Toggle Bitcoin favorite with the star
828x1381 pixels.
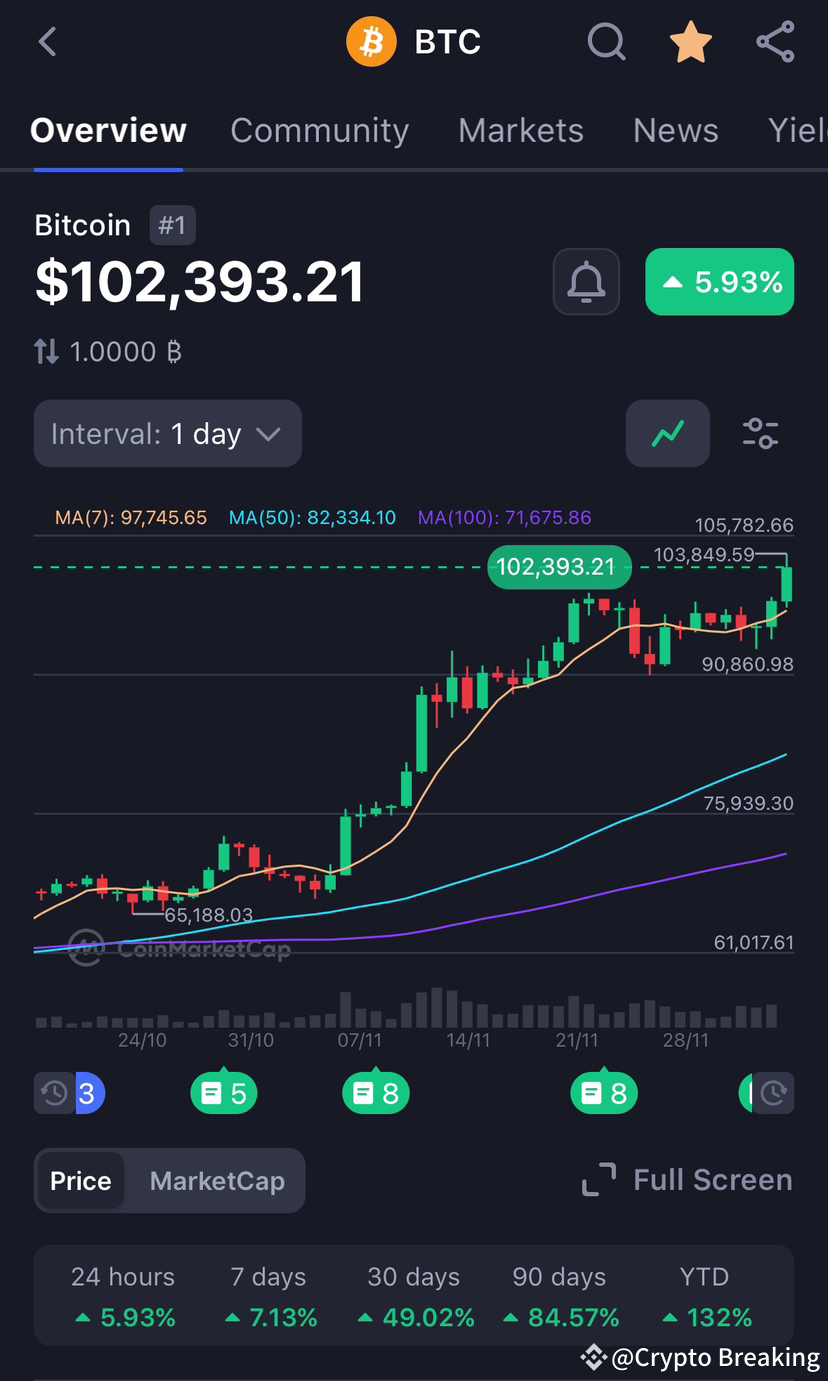(690, 41)
